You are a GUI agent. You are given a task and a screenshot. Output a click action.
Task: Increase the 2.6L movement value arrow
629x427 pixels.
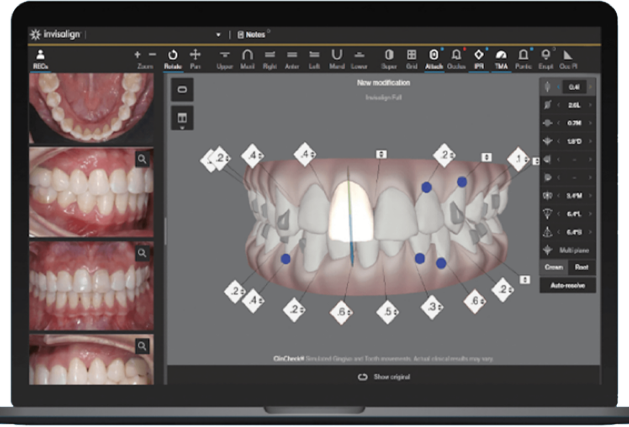point(590,105)
